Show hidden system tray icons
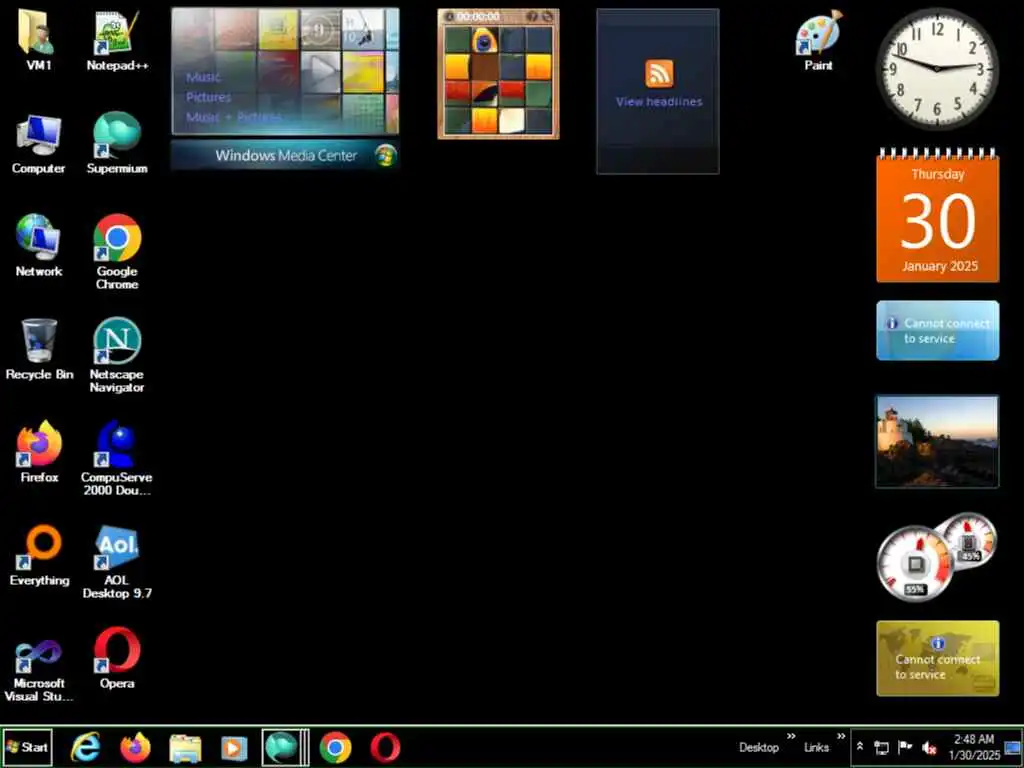 coord(860,746)
